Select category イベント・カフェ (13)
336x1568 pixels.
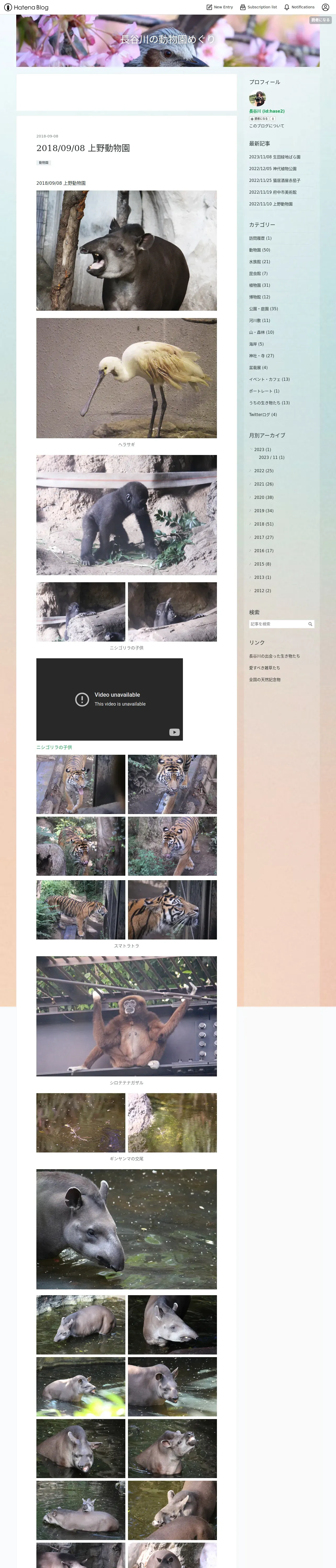[x=270, y=380]
